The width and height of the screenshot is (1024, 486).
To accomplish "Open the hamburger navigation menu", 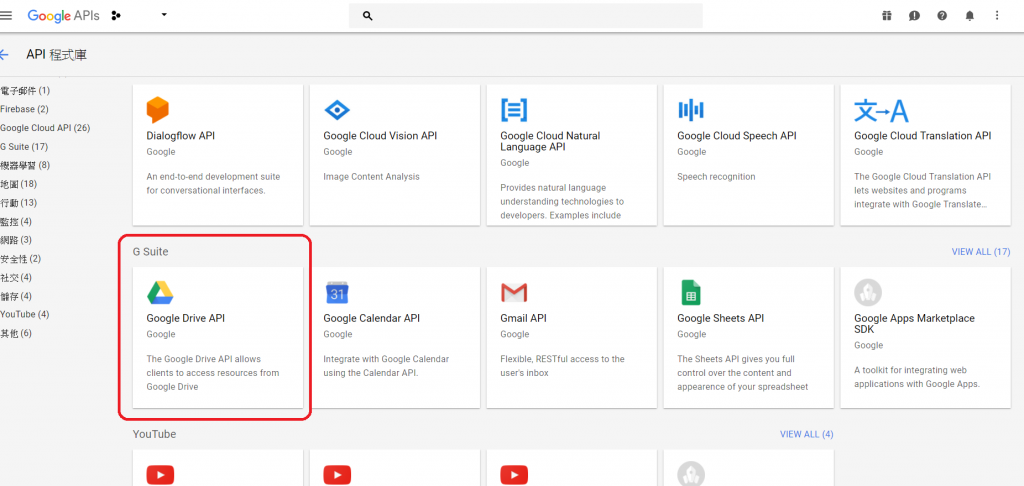I will point(6,15).
